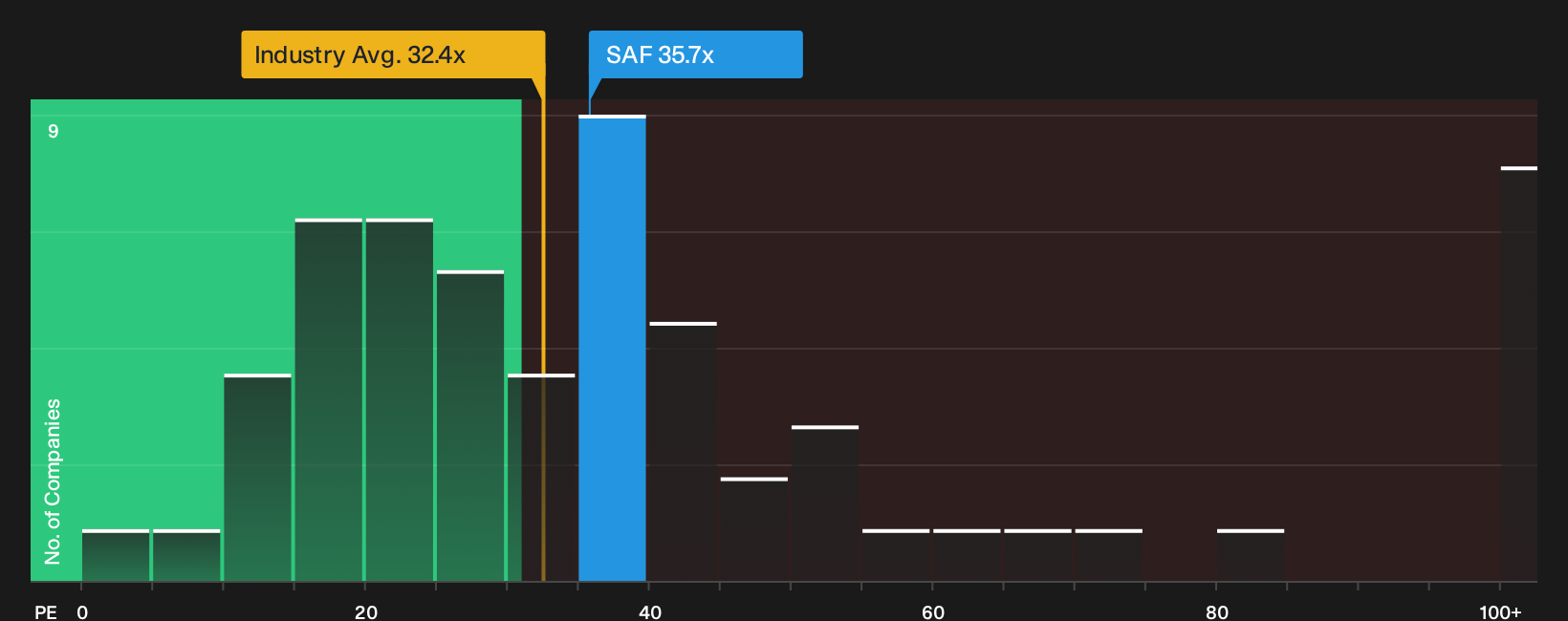
Task: Click the histogram bar for PE 5–10
Action: pyautogui.click(x=186, y=555)
